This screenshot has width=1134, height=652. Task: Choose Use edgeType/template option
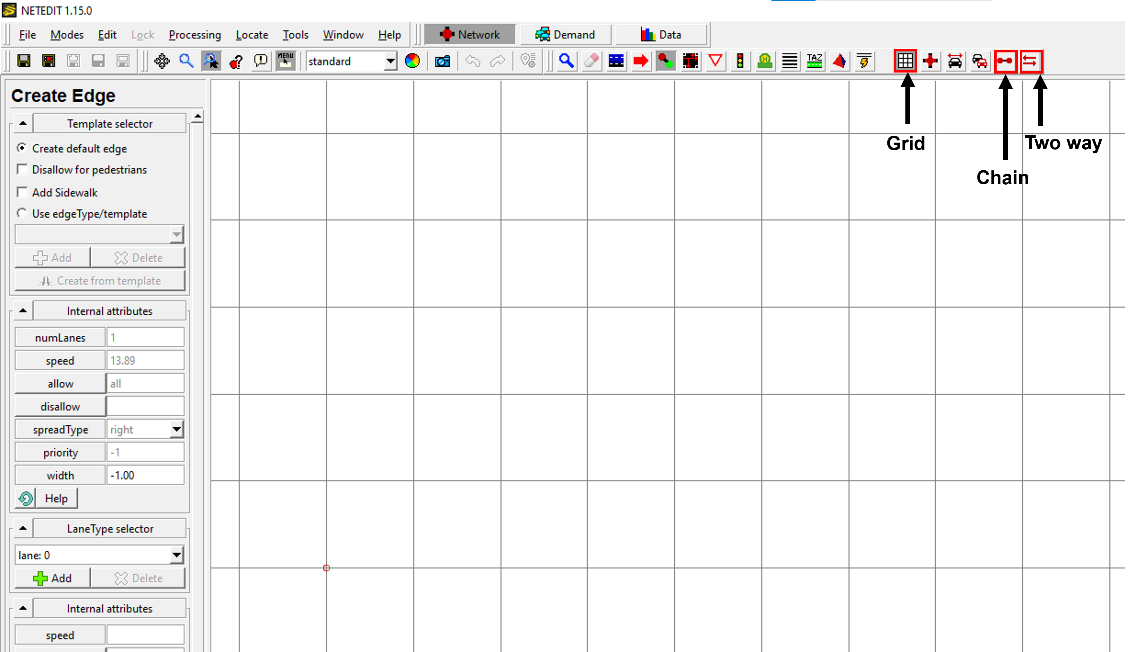coord(22,213)
